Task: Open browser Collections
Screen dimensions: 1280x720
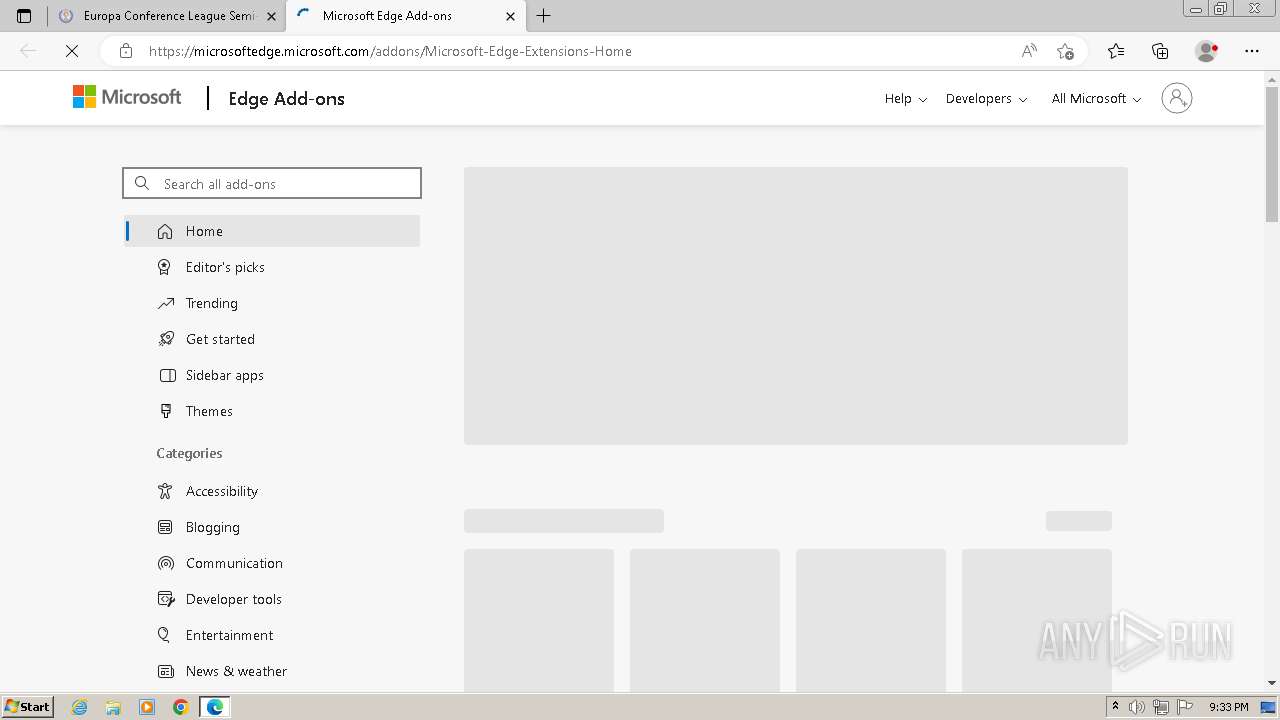Action: click(1160, 51)
